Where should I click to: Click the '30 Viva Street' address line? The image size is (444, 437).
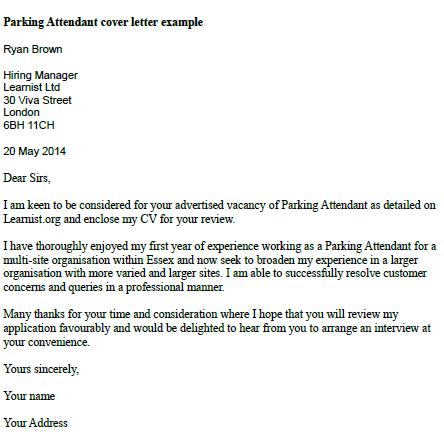(37, 100)
